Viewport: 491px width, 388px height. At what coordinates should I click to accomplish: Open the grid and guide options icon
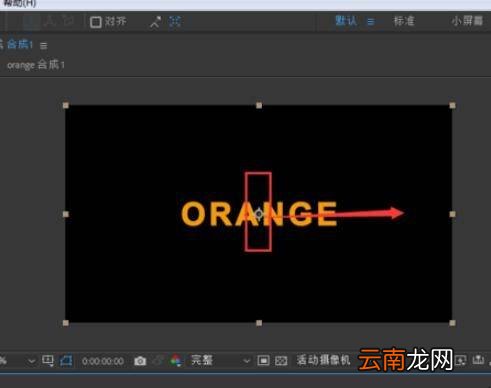[x=48, y=361]
